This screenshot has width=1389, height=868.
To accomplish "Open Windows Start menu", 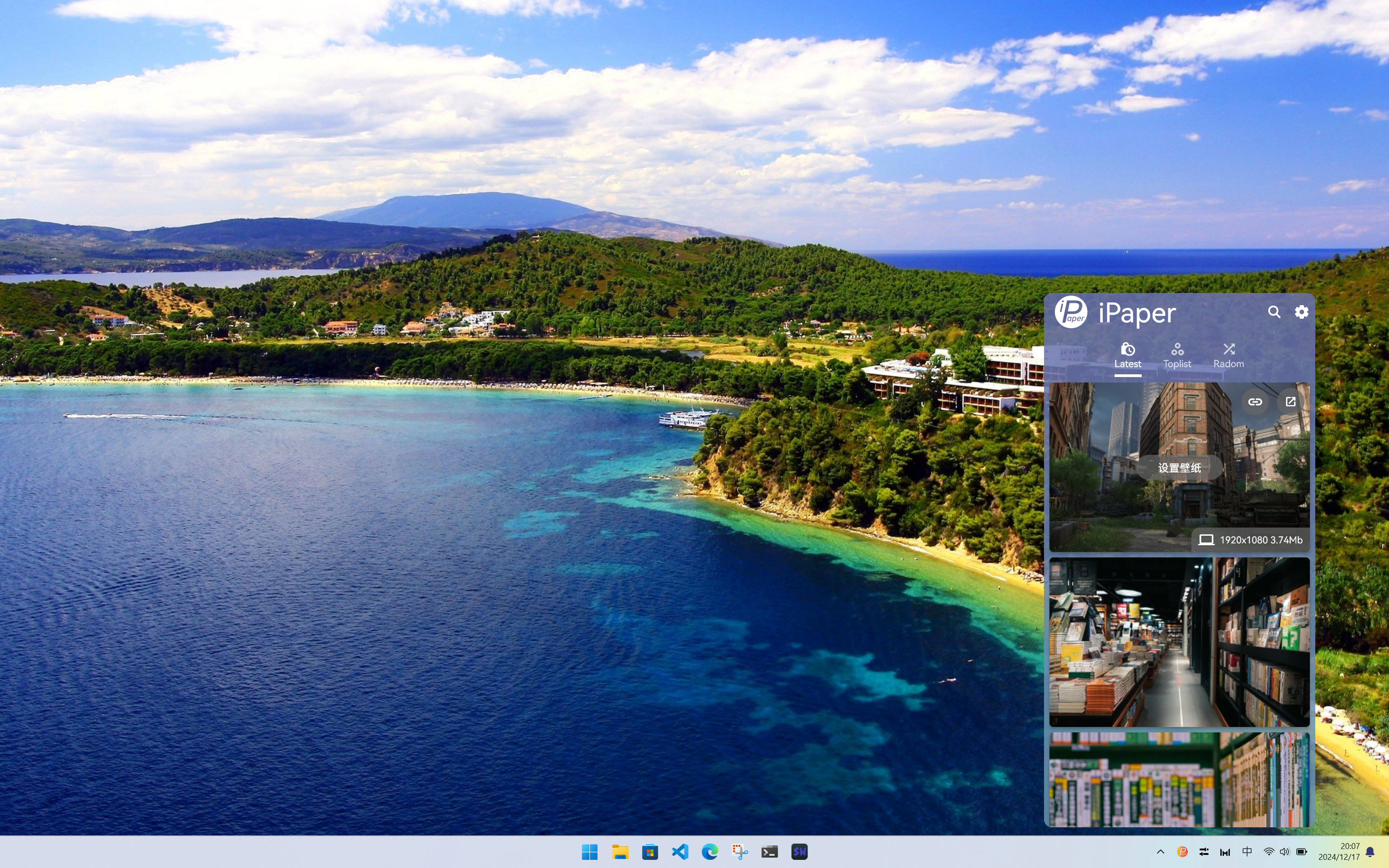I will pyautogui.click(x=590, y=851).
